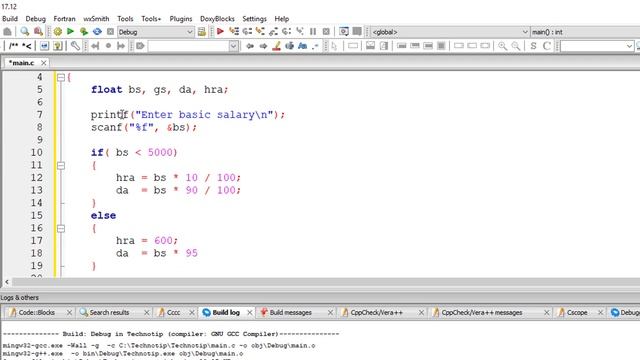Open the global scope dropdown
640x360 pixels.
pos(450,32)
